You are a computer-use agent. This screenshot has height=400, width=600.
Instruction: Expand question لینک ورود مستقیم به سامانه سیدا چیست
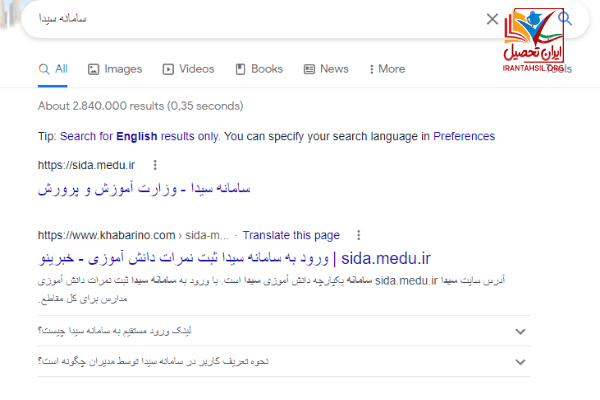(284, 331)
